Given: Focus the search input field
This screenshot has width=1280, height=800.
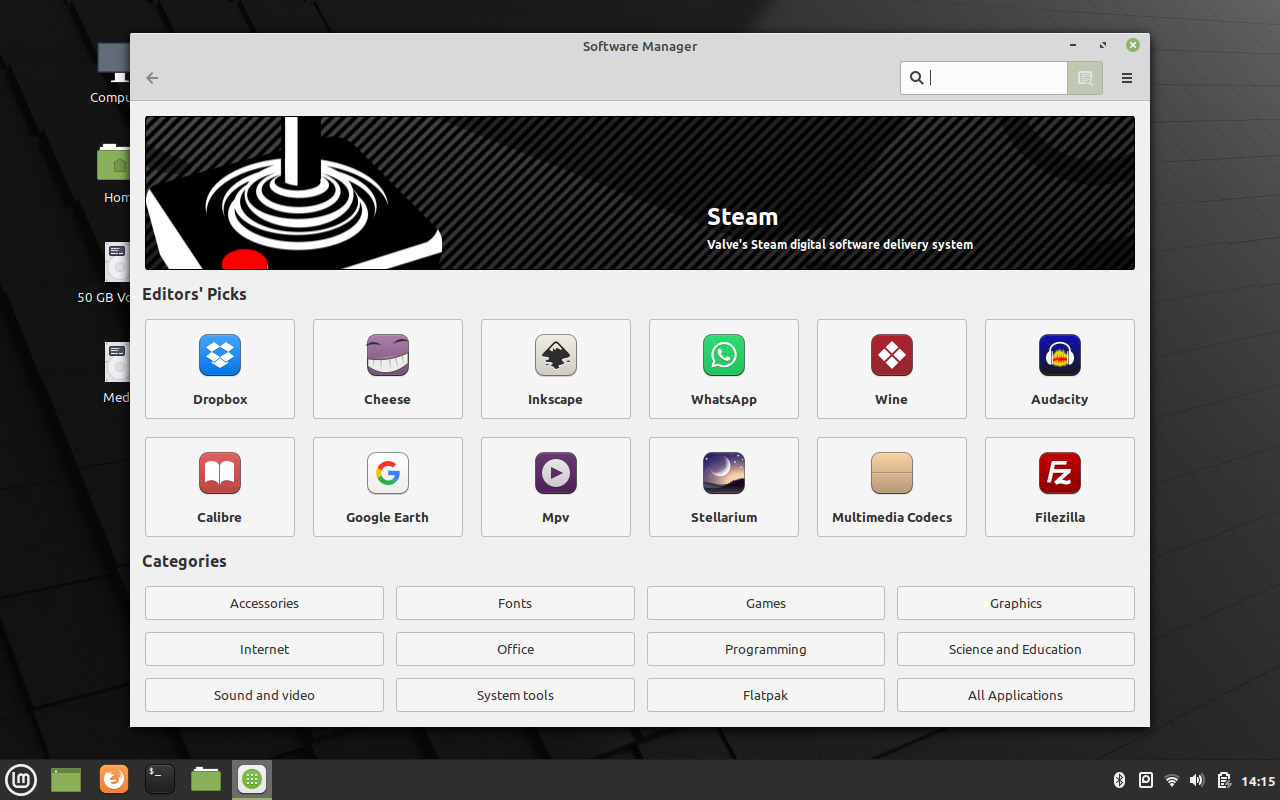Looking at the screenshot, I should point(984,78).
